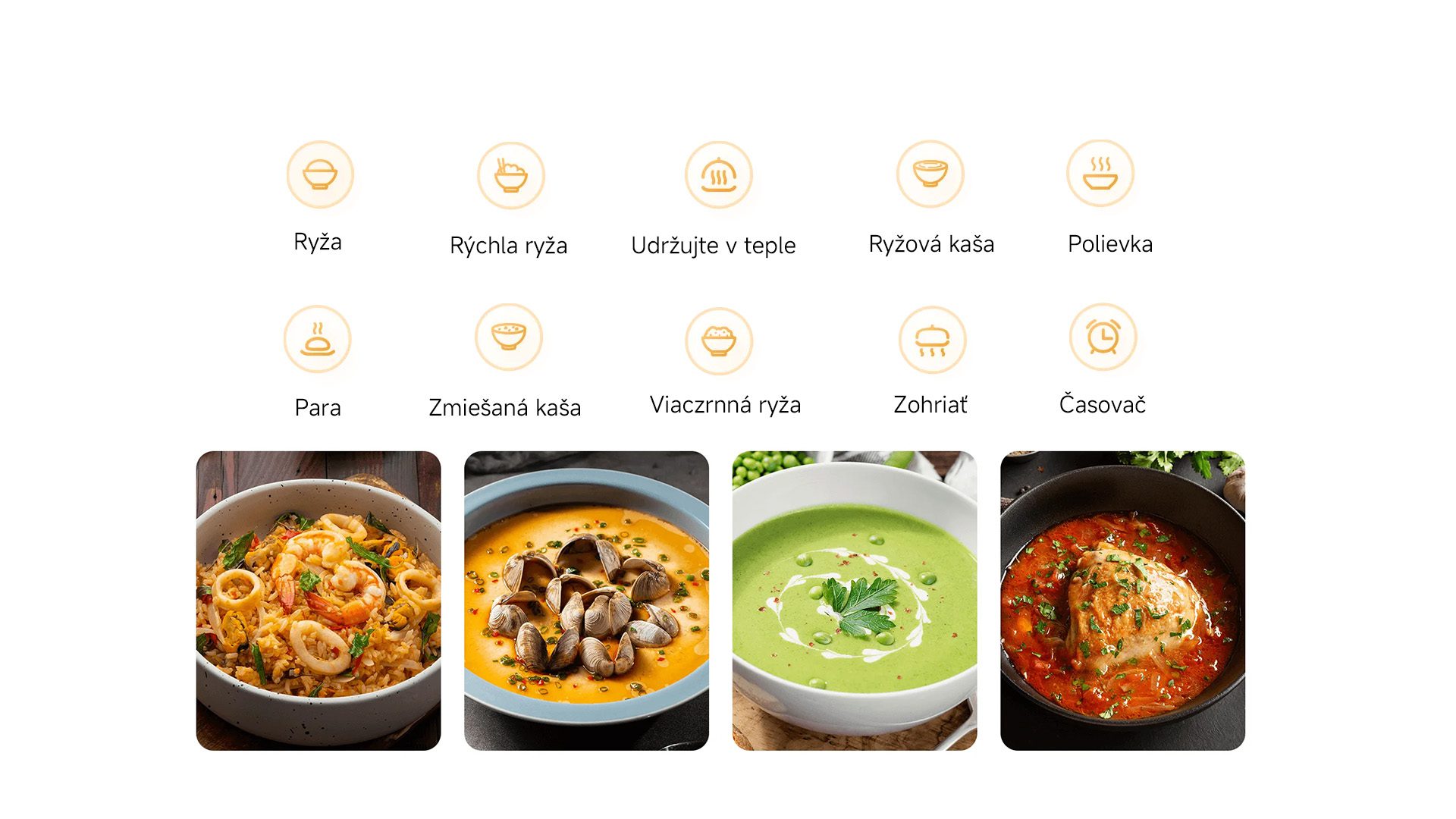The width and height of the screenshot is (1456, 819).
Task: Open the Časovač alarm clock icon
Action: tap(1103, 337)
